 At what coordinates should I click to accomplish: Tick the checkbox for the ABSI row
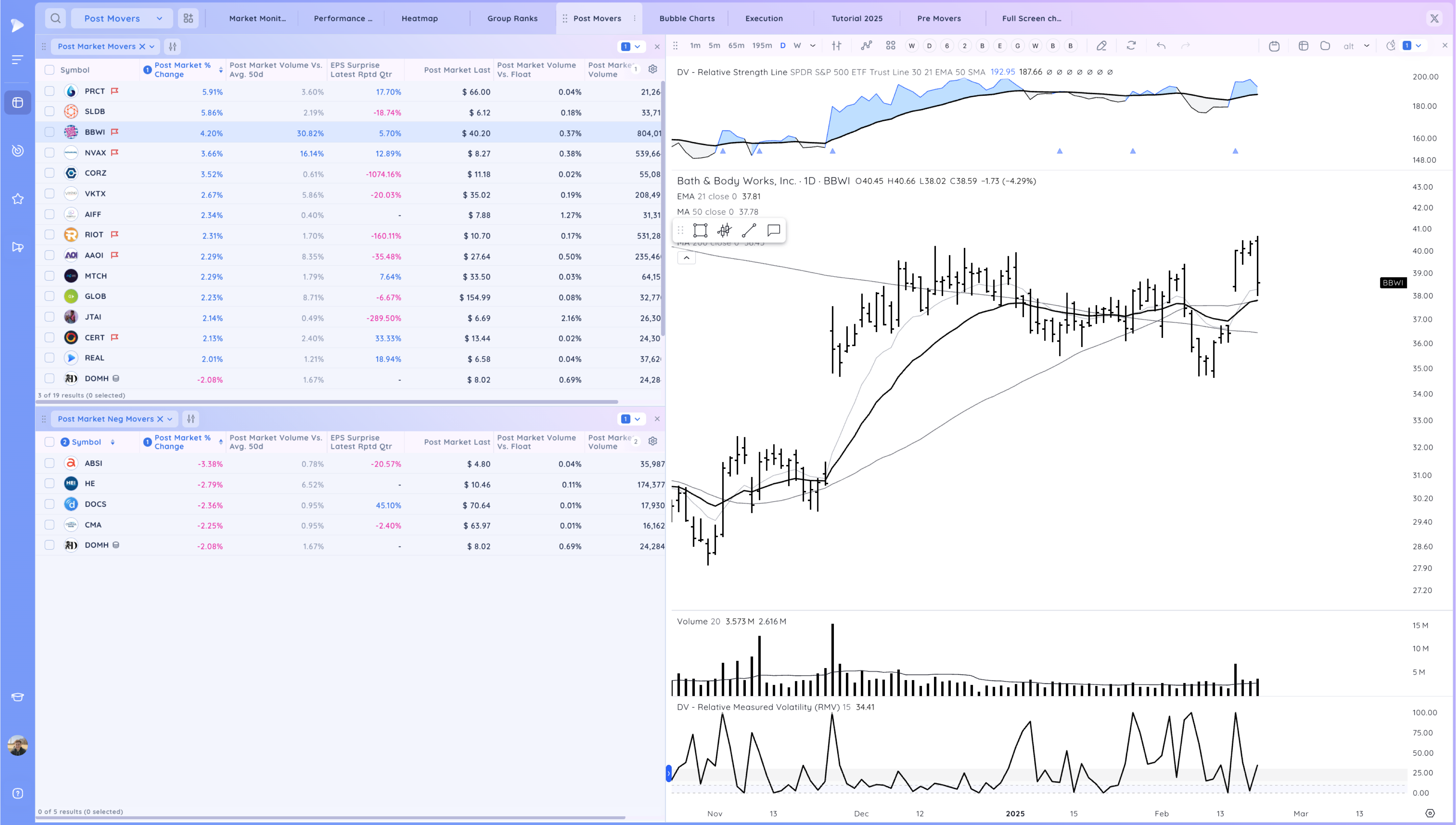coord(50,463)
